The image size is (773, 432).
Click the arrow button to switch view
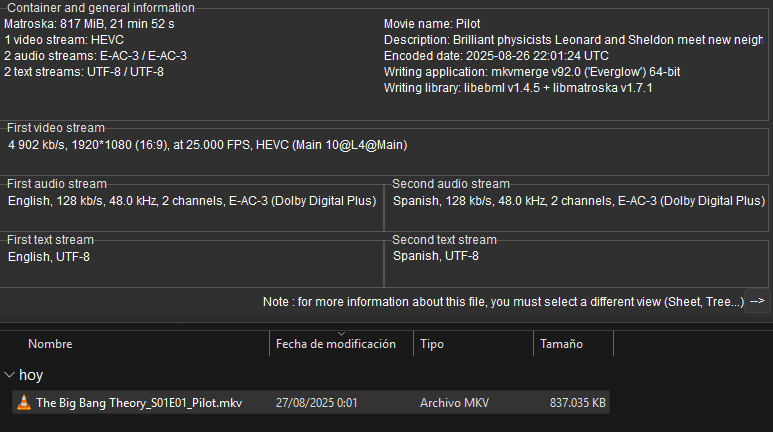[757, 301]
